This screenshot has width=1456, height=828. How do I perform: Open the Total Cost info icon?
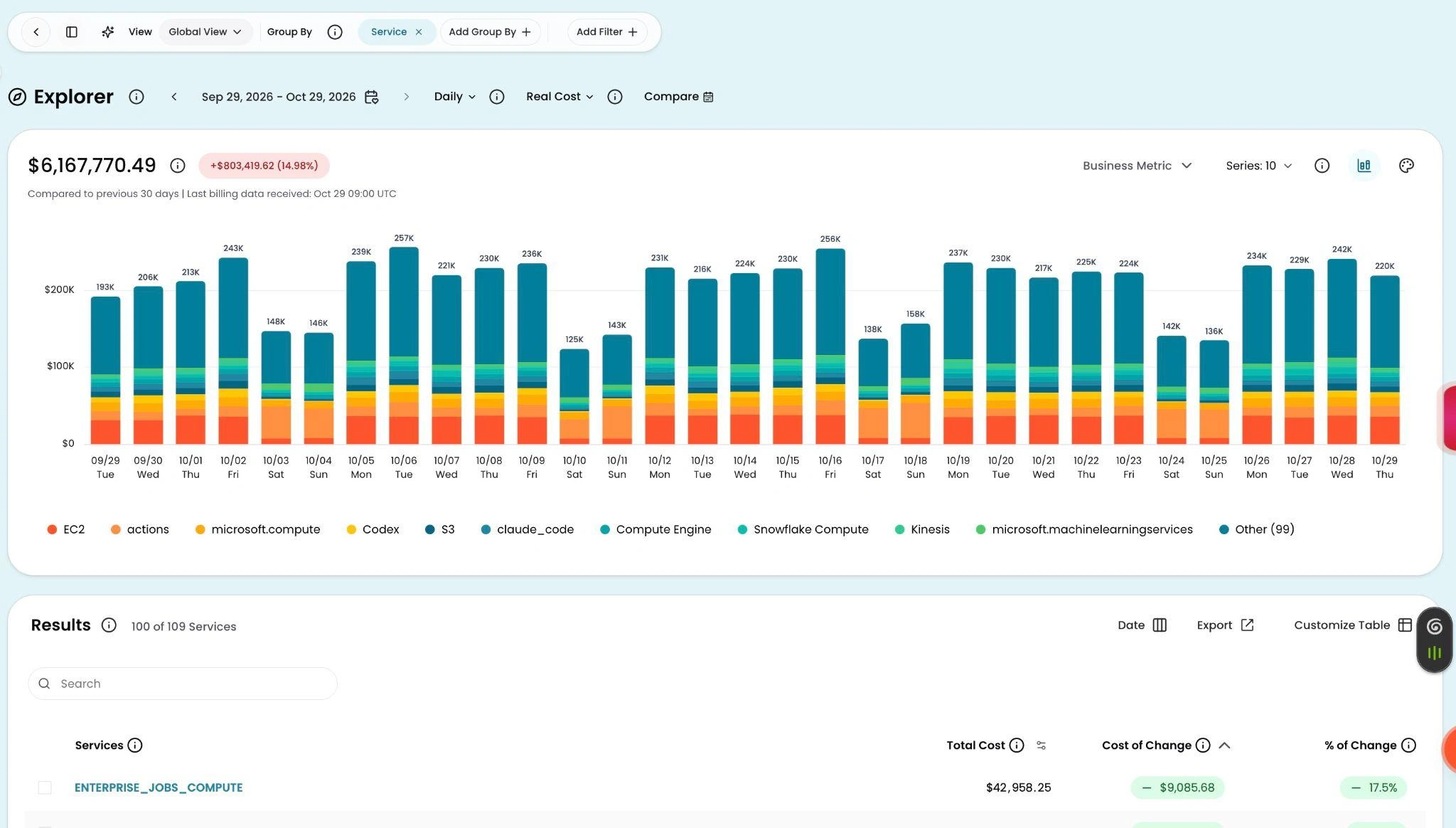pos(1017,745)
